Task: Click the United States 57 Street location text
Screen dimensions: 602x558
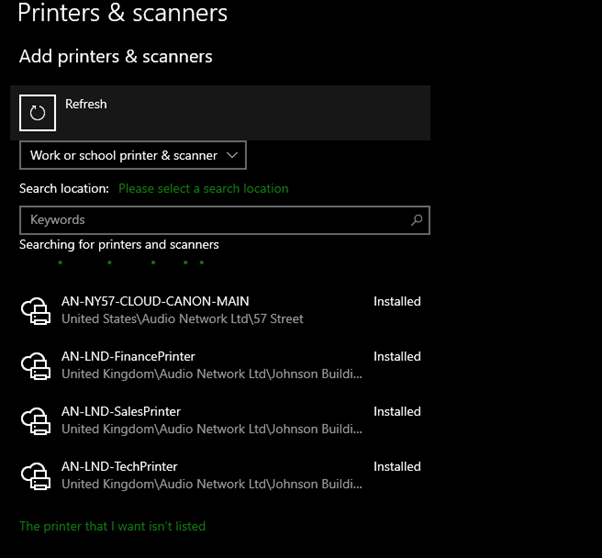Action: pos(182,319)
